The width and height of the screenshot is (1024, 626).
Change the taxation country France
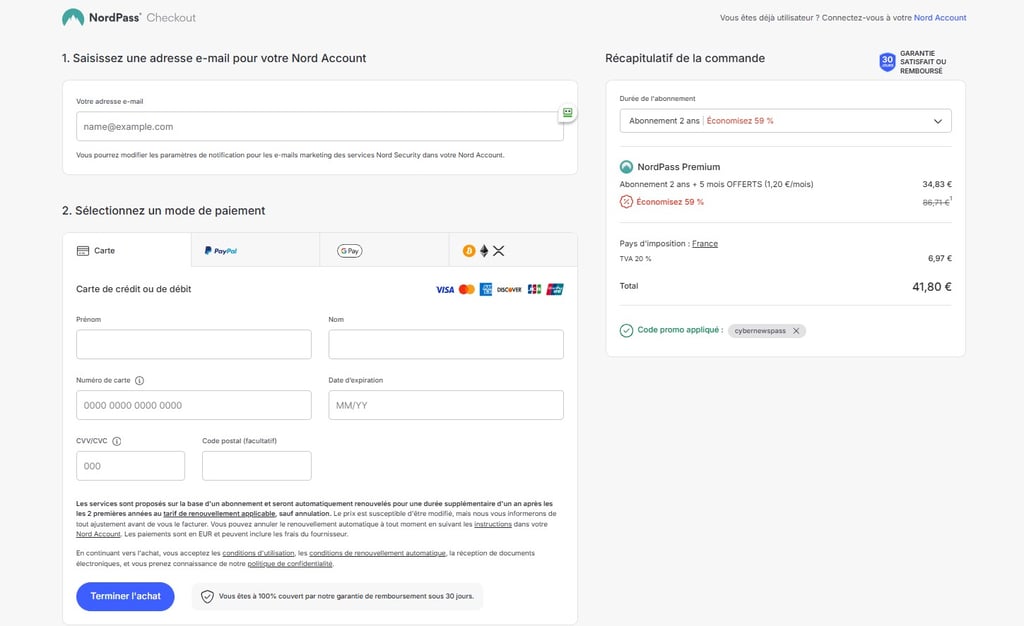(x=705, y=243)
